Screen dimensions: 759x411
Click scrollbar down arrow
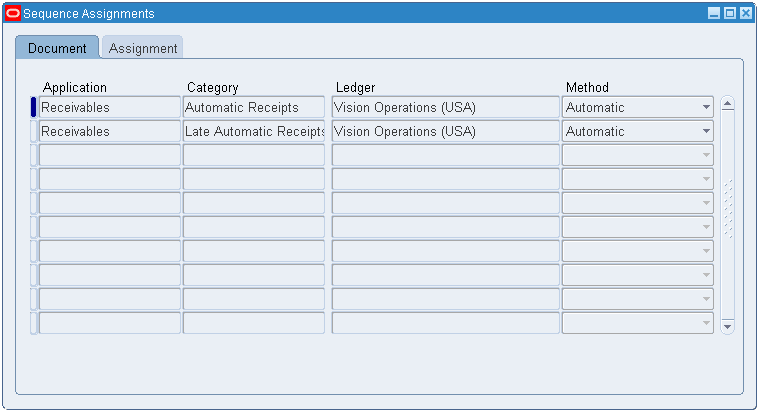pos(727,326)
